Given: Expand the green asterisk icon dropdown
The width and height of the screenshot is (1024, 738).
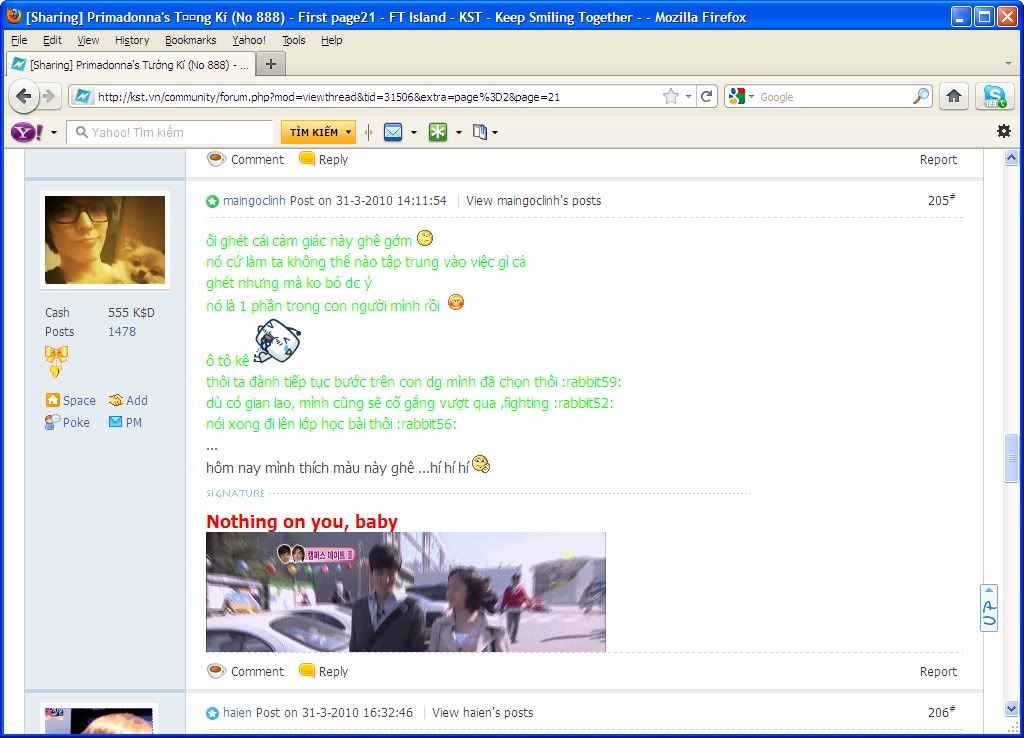Looking at the screenshot, I should 458,133.
